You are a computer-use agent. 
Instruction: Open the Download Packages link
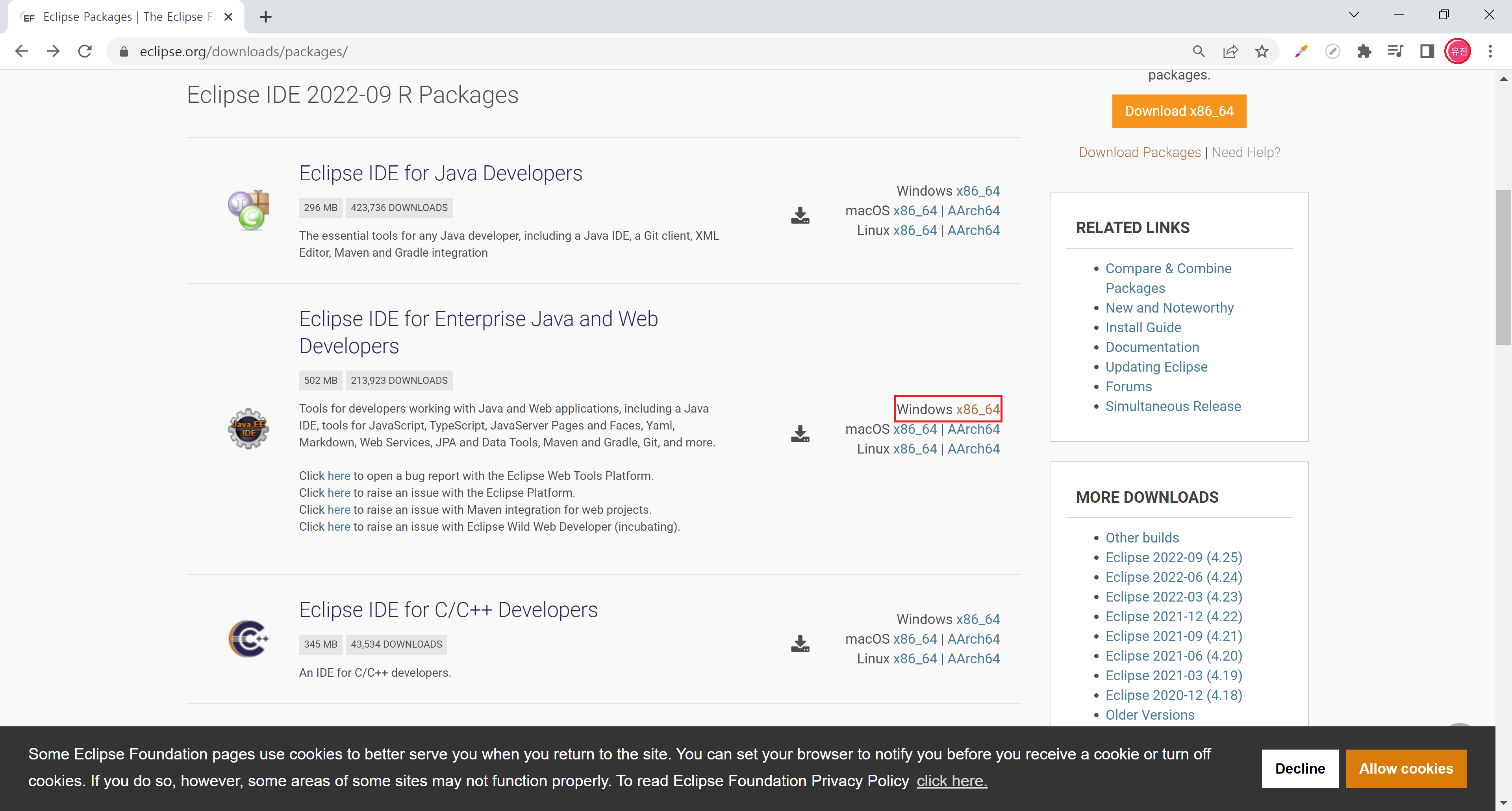click(1139, 152)
